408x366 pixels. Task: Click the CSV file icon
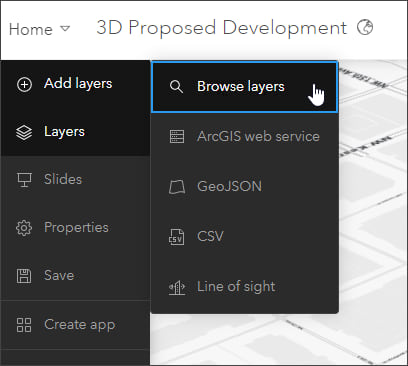pos(176,237)
